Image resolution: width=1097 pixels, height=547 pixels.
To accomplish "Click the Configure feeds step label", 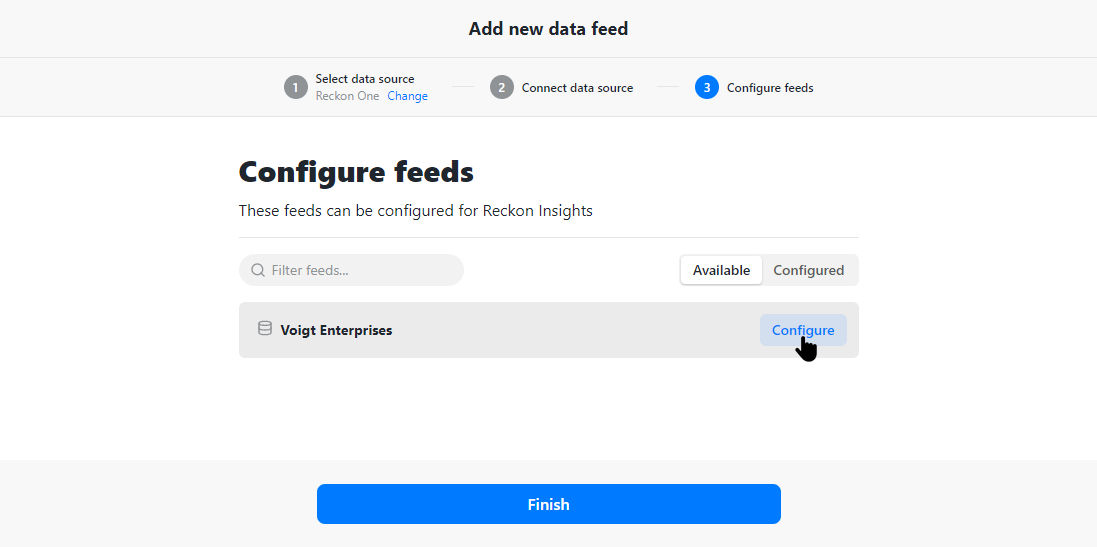I will pyautogui.click(x=770, y=88).
